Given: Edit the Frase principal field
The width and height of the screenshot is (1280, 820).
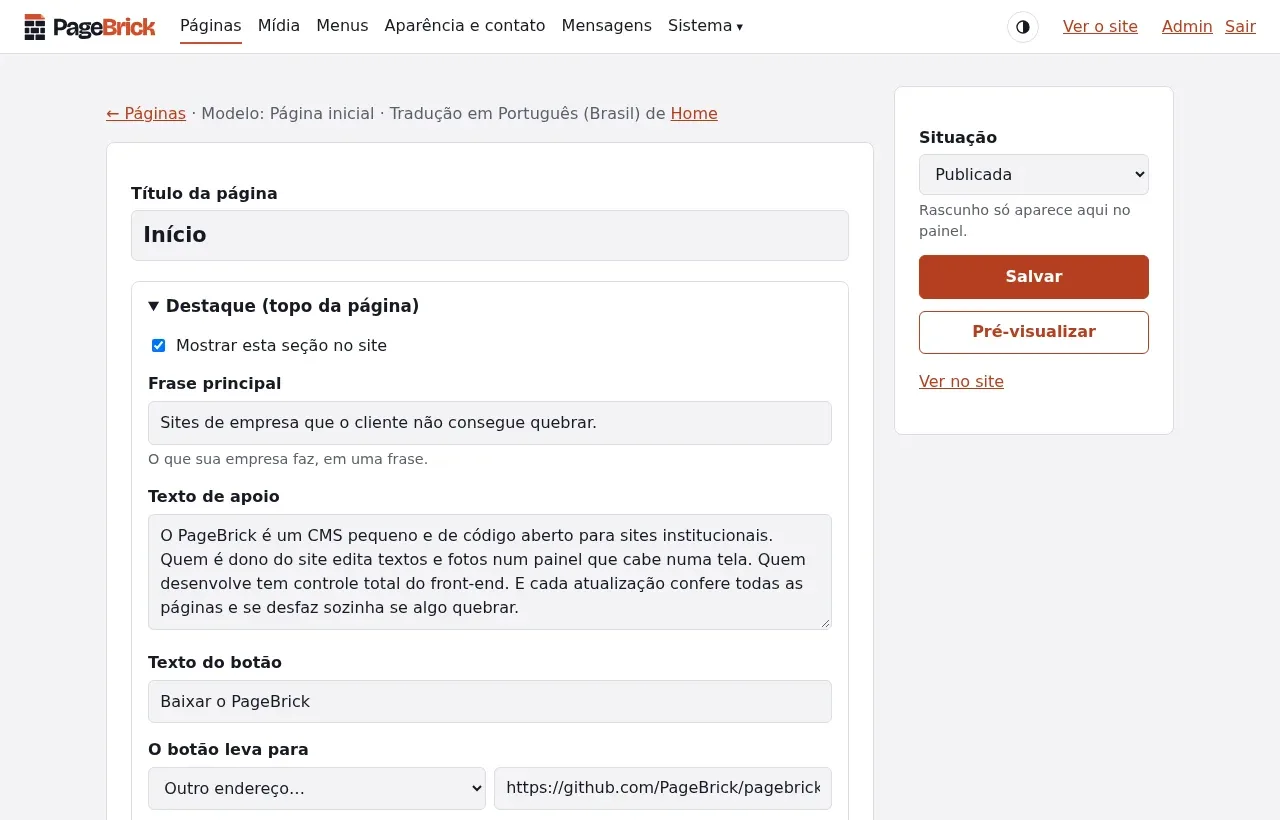Looking at the screenshot, I should click(490, 423).
